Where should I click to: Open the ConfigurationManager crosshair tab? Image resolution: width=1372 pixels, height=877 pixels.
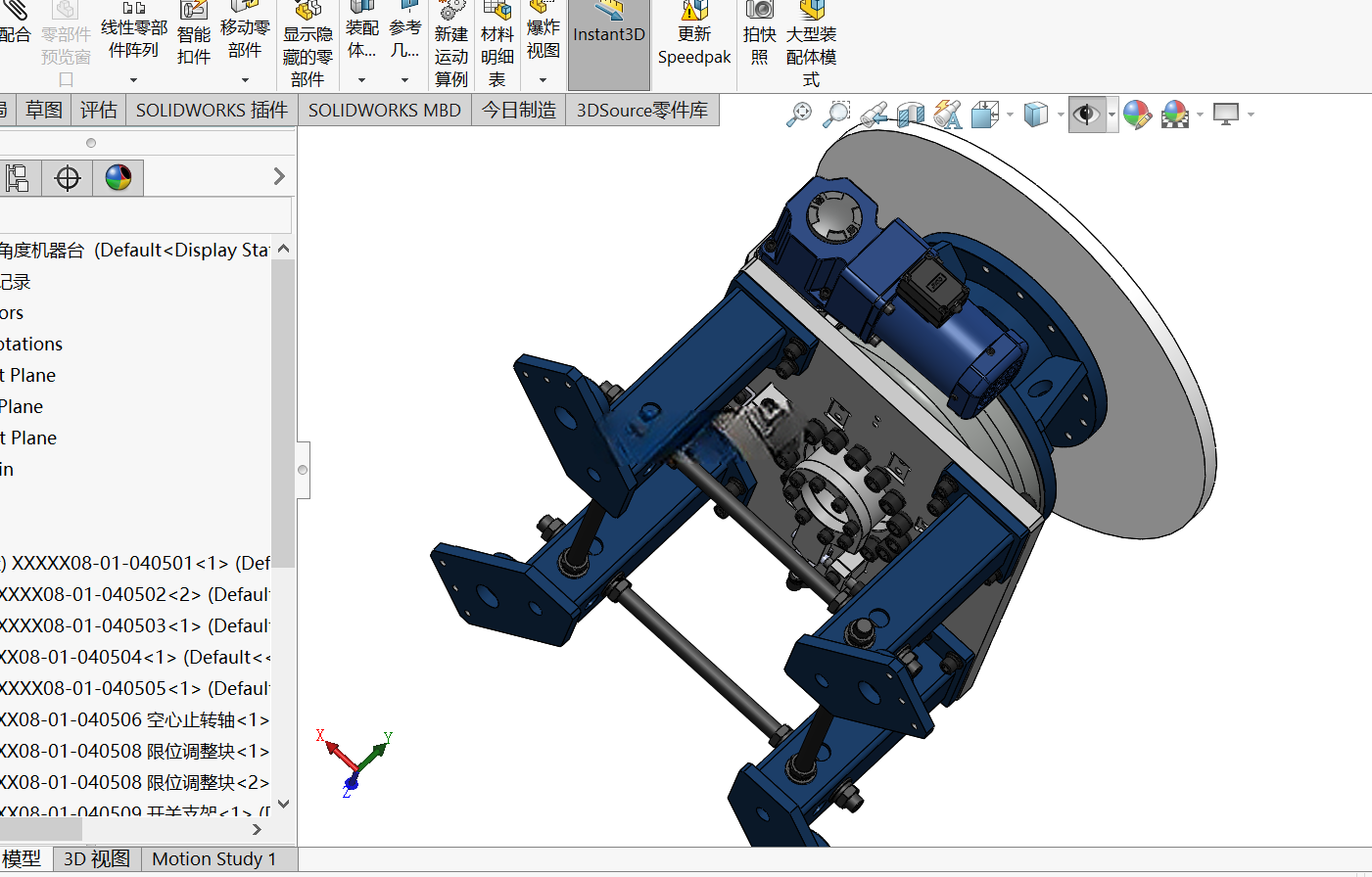pyautogui.click(x=68, y=178)
